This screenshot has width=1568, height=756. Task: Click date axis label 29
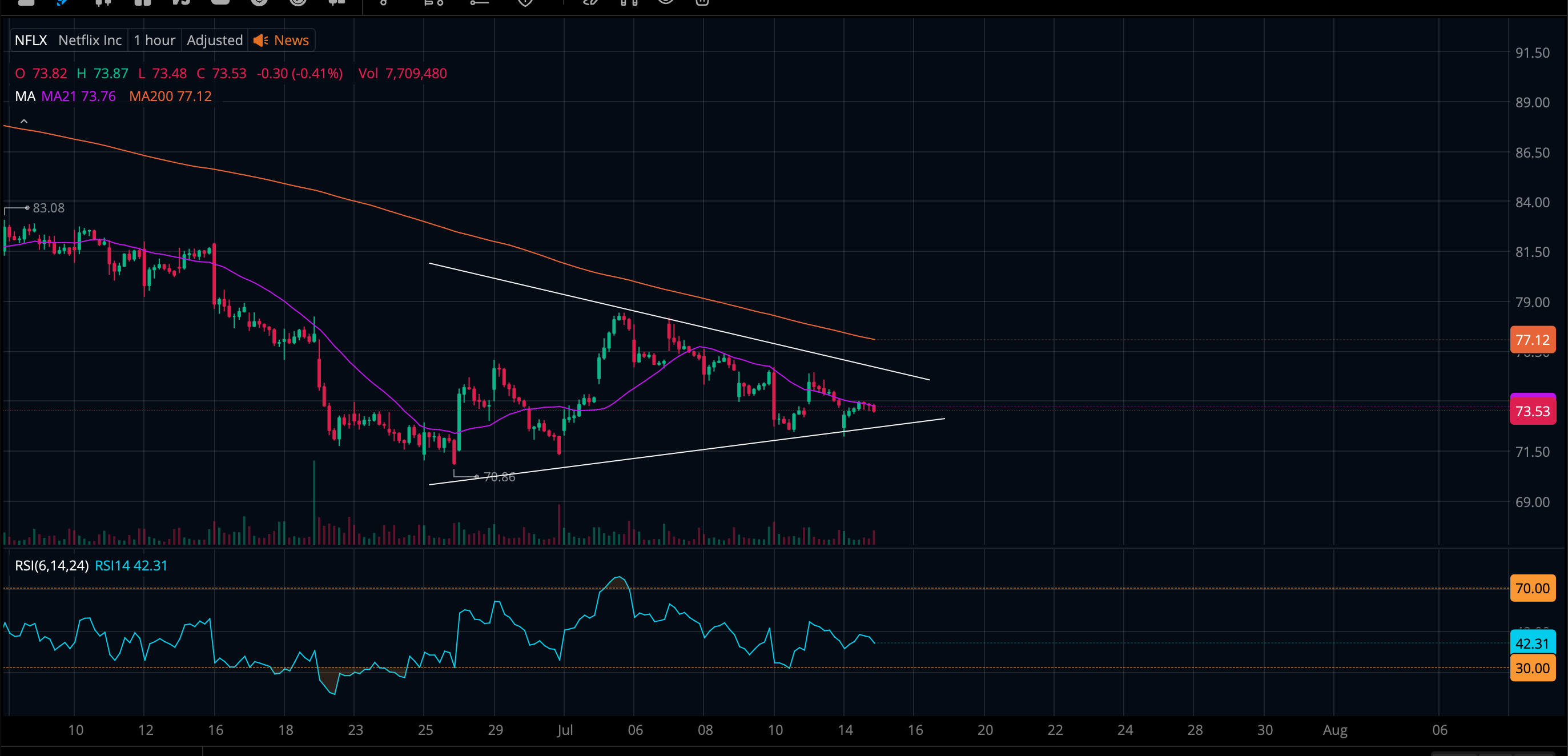[x=496, y=730]
